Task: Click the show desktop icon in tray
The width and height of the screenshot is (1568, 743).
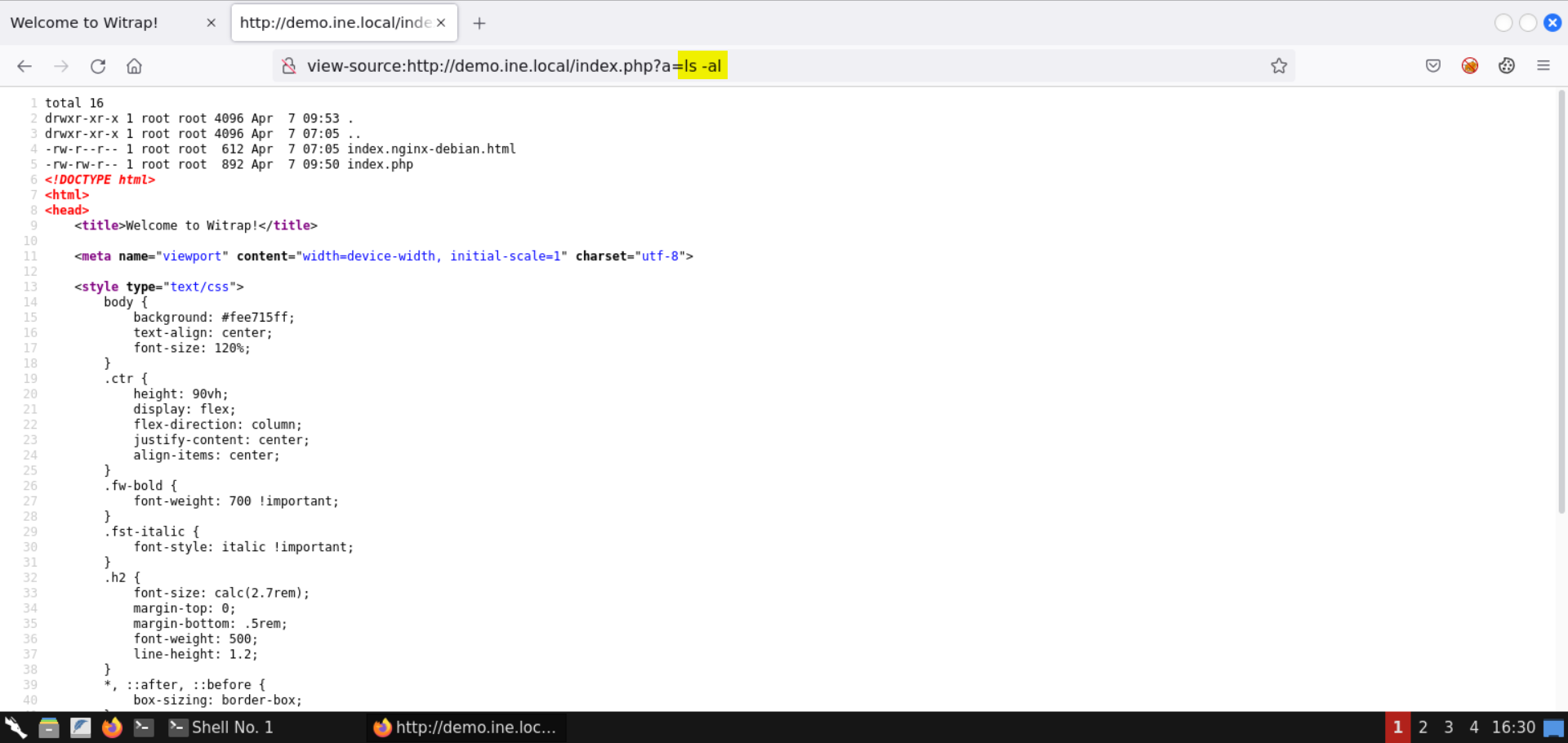Action: pyautogui.click(x=1553, y=727)
